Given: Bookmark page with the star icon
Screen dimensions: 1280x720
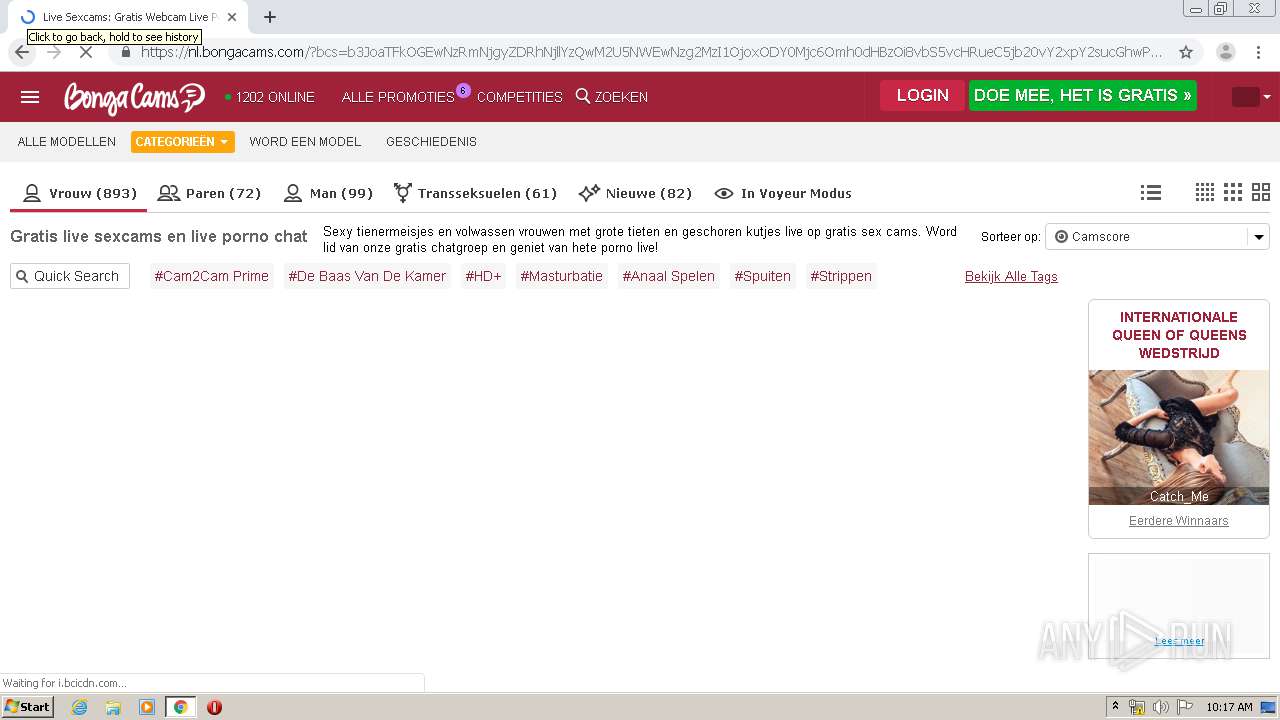Looking at the screenshot, I should [x=1186, y=52].
